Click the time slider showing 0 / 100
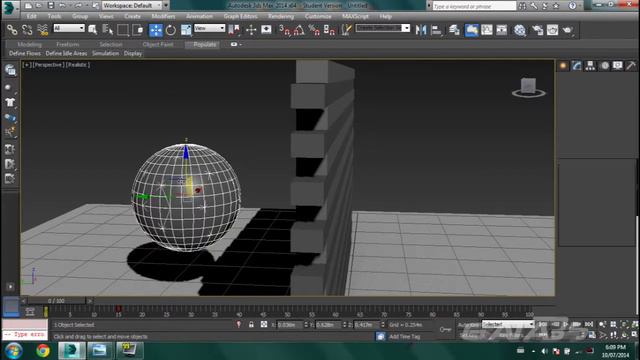640x360 pixels. [x=56, y=301]
